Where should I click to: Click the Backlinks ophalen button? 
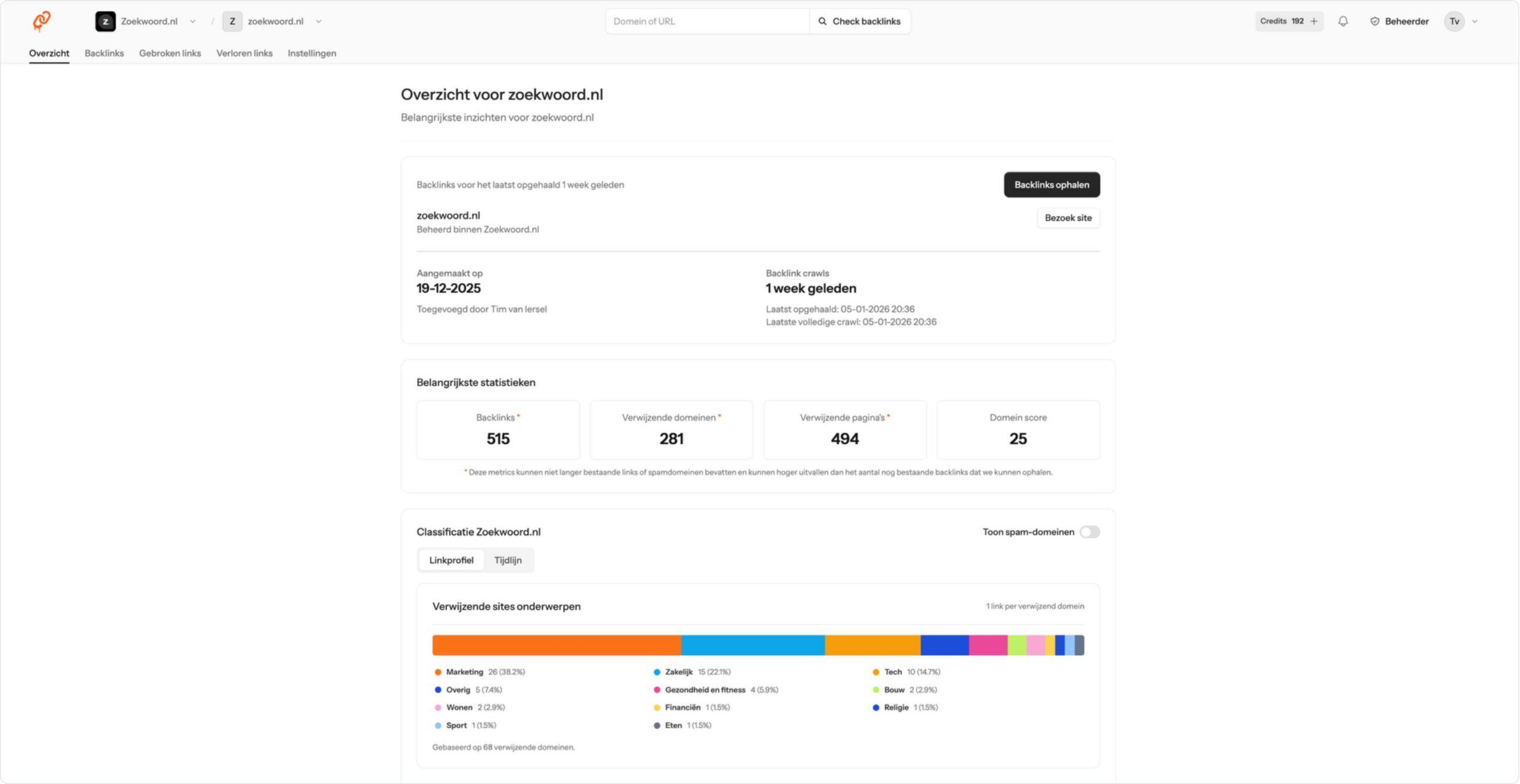[x=1052, y=185]
